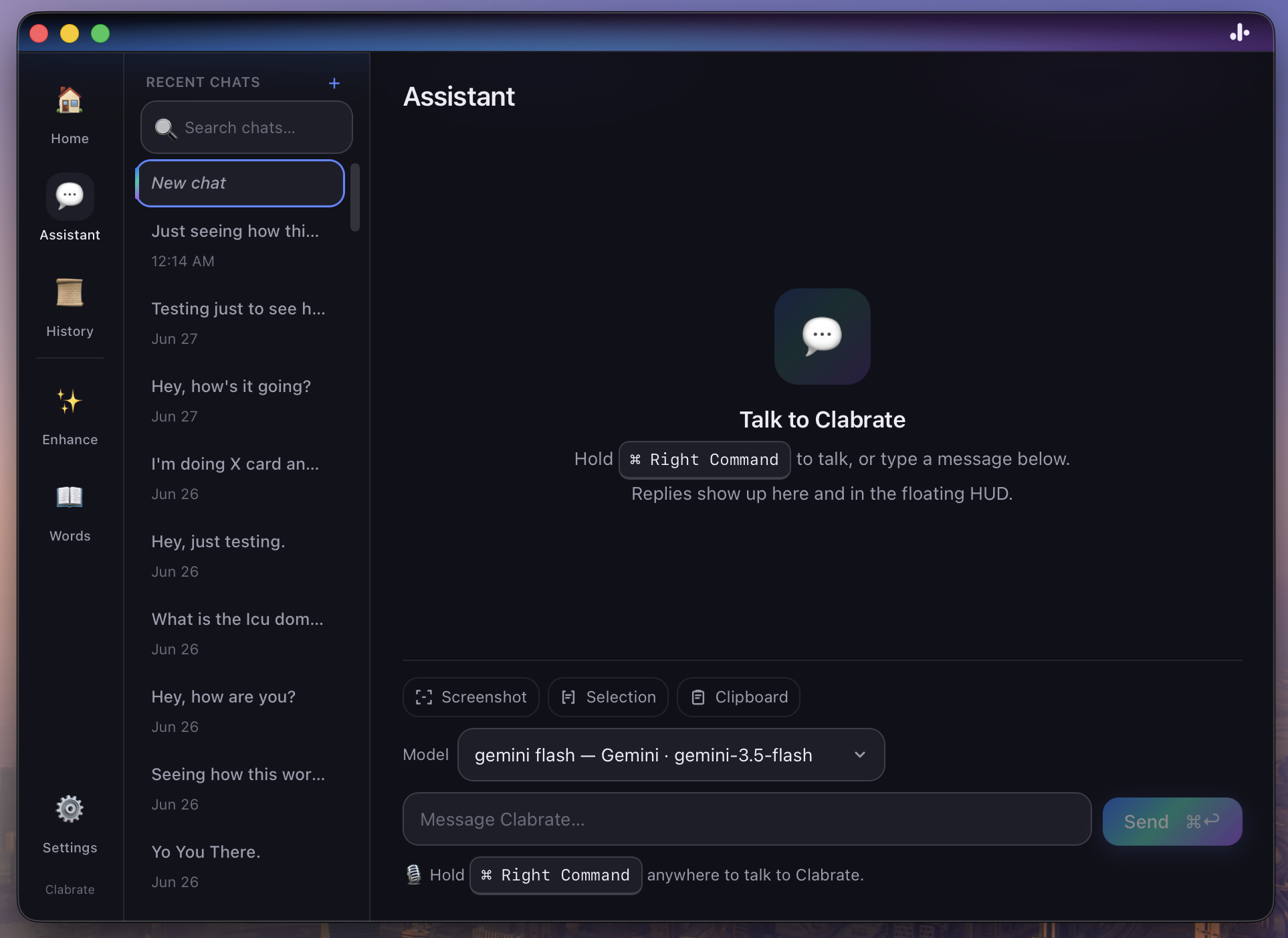Open the 'What is the Icu dom...' chat
The width and height of the screenshot is (1288, 938).
241,634
